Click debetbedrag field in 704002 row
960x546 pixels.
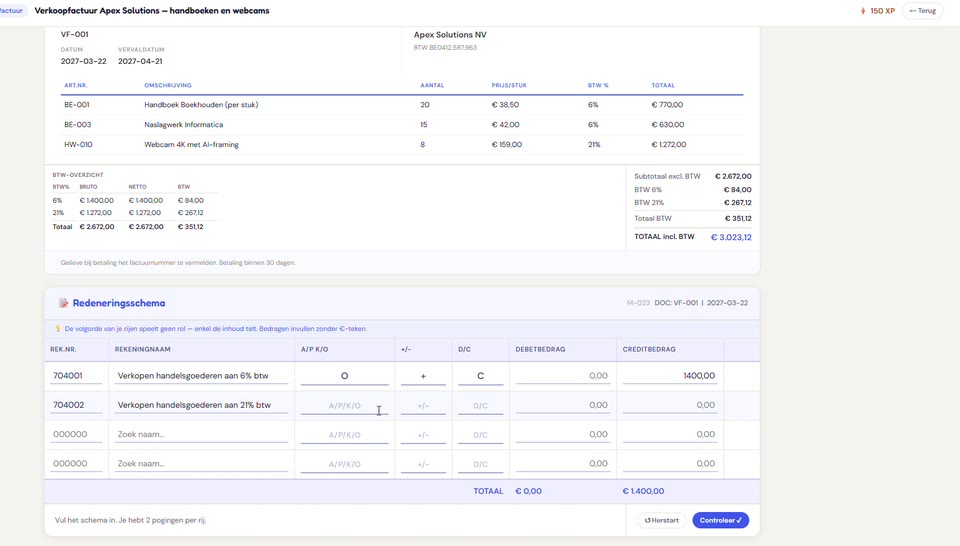(x=563, y=405)
